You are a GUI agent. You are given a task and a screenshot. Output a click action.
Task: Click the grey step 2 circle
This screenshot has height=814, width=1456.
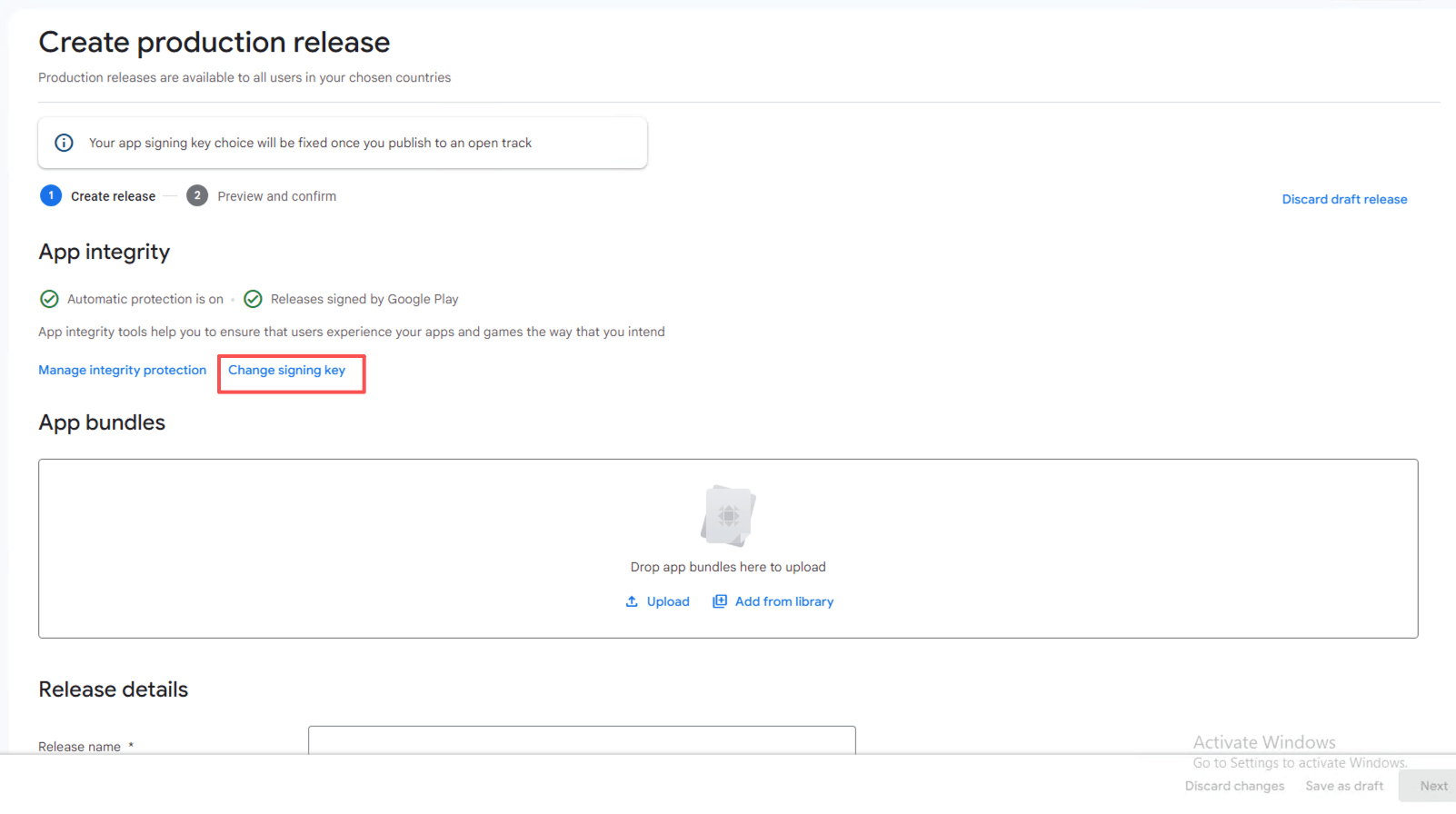pyautogui.click(x=197, y=195)
